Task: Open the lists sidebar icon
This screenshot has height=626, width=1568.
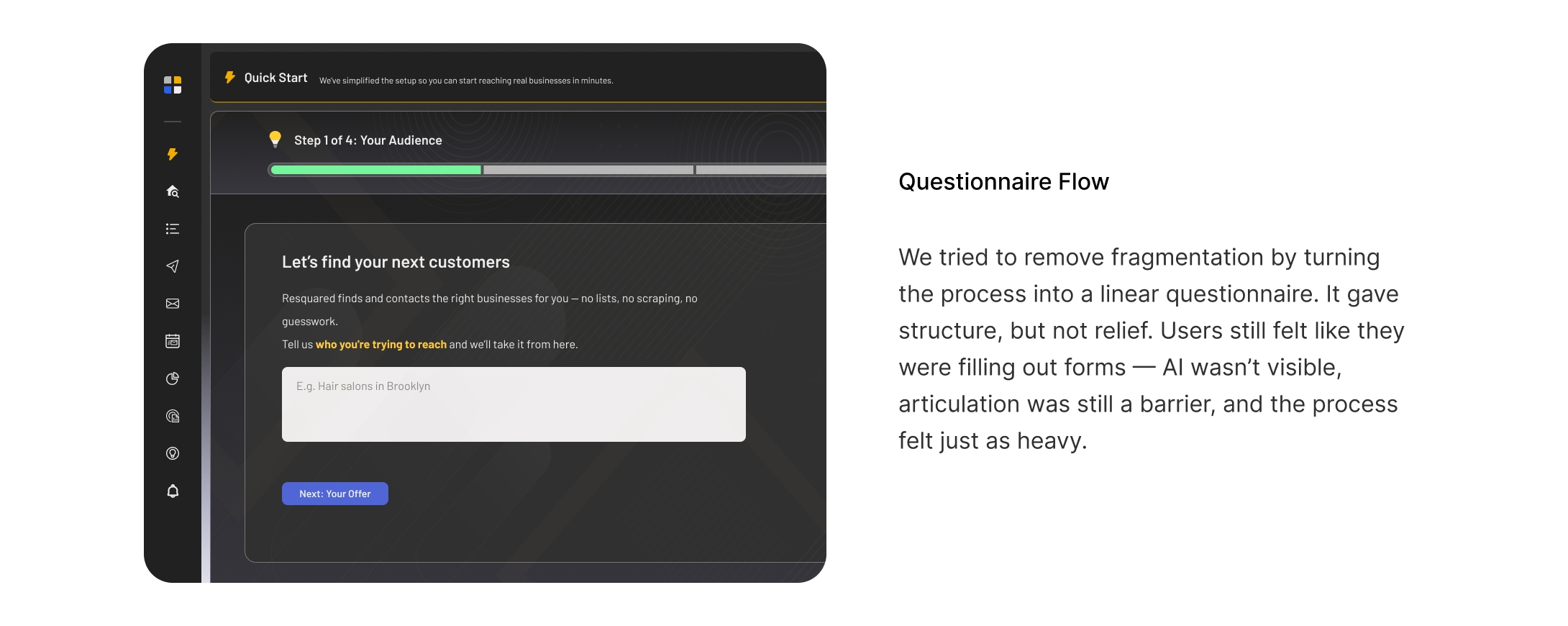Action: click(x=173, y=229)
